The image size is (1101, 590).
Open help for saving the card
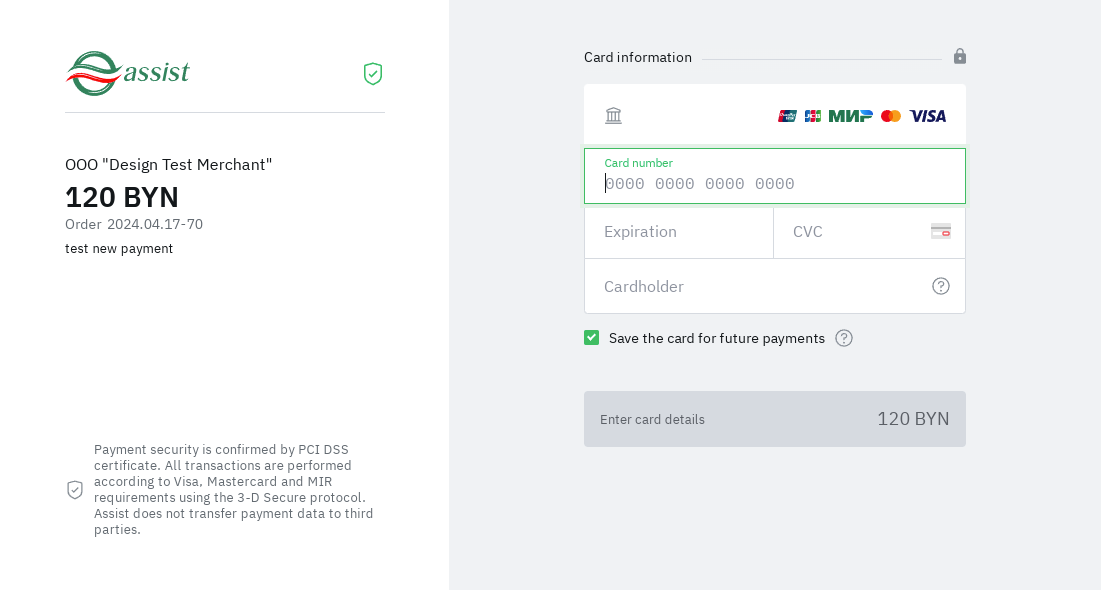[844, 338]
